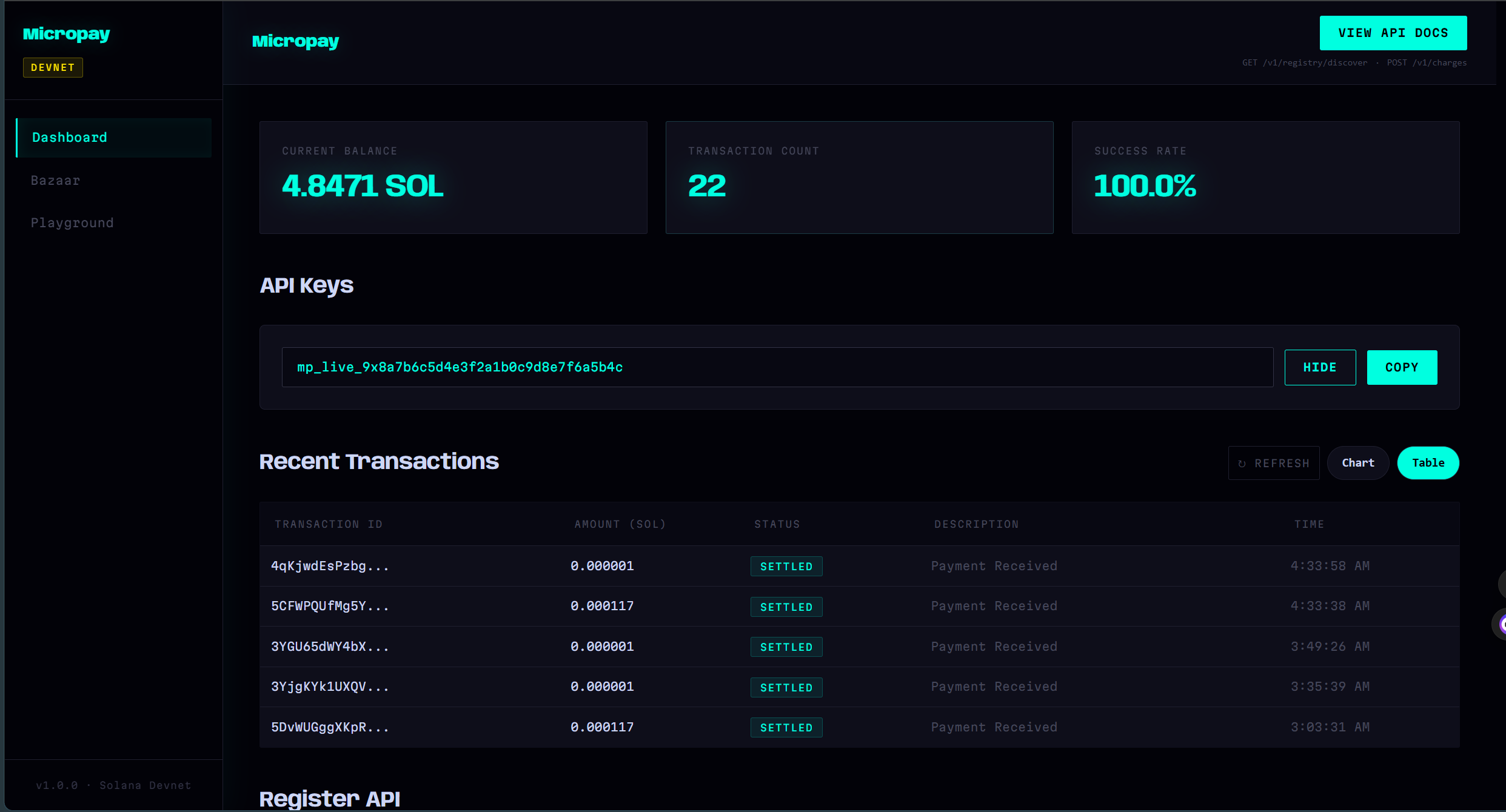Copy the API key

1401,367
